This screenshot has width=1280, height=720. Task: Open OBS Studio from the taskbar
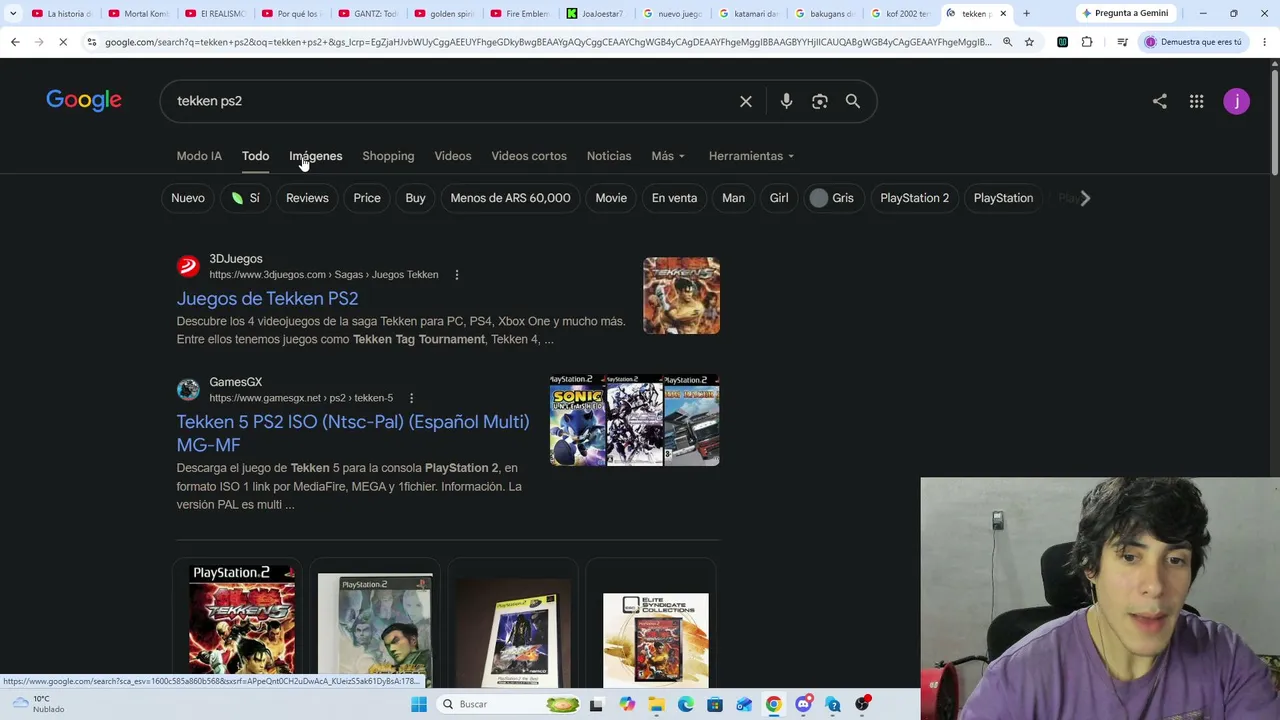pyautogui.click(x=862, y=704)
